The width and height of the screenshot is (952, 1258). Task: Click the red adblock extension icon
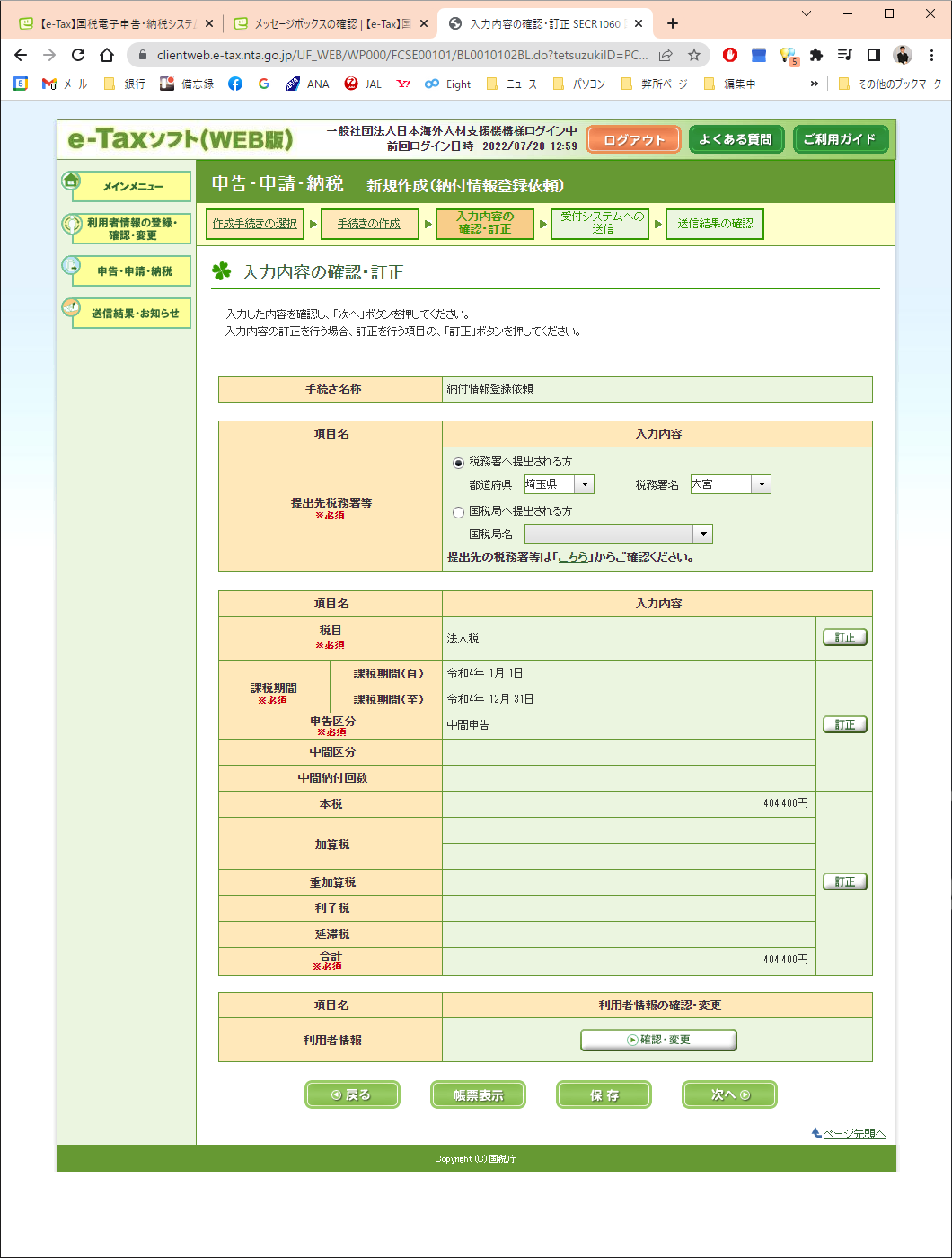click(730, 55)
